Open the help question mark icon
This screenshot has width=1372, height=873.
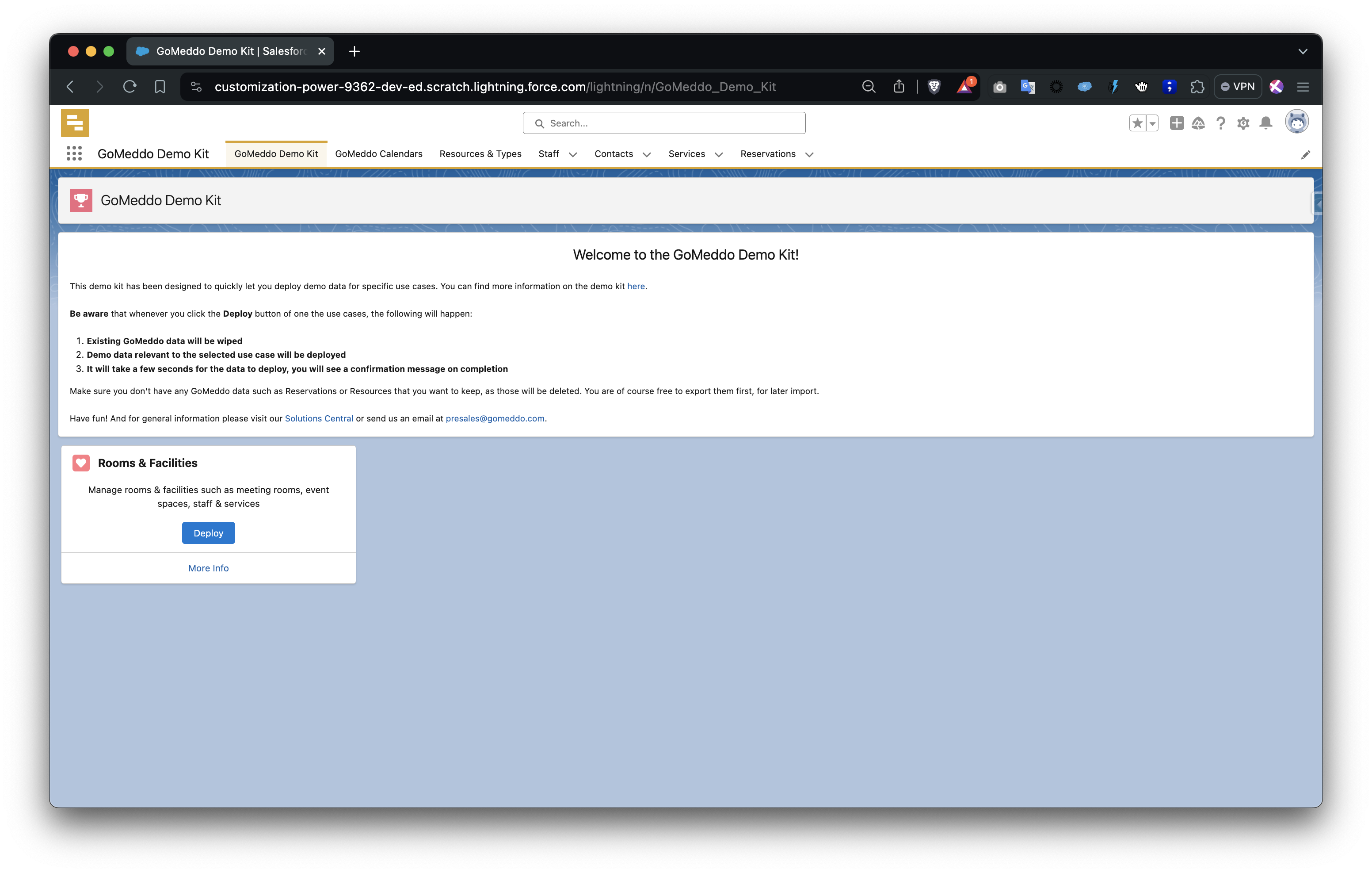(1221, 123)
